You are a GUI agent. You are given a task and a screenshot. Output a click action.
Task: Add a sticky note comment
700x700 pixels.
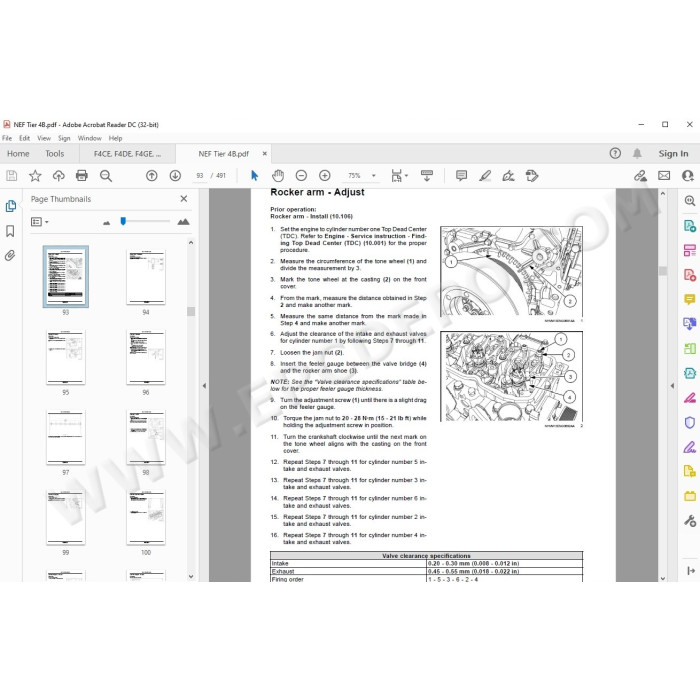point(461,176)
